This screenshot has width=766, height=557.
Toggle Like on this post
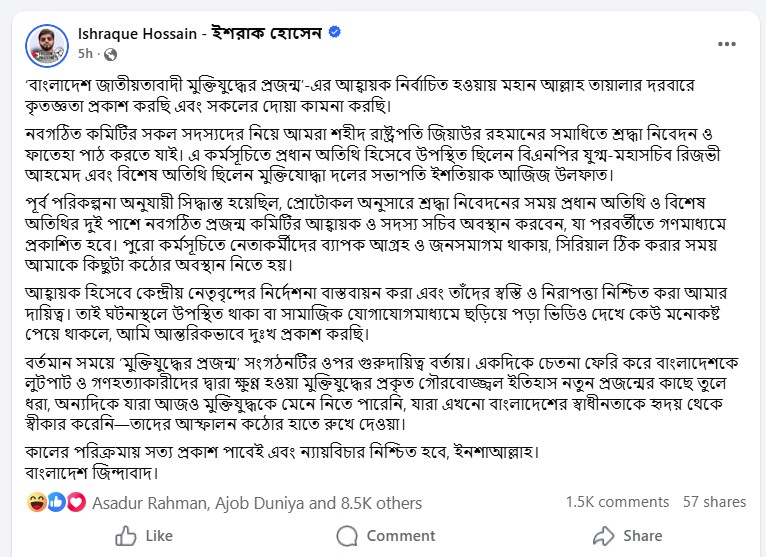pyautogui.click(x=145, y=536)
